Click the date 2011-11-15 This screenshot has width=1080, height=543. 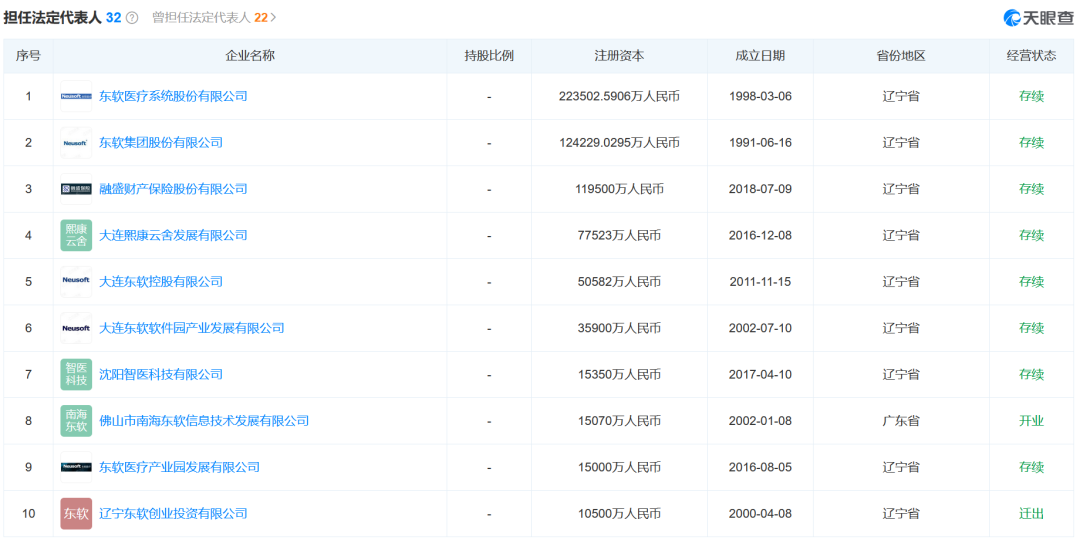point(760,281)
